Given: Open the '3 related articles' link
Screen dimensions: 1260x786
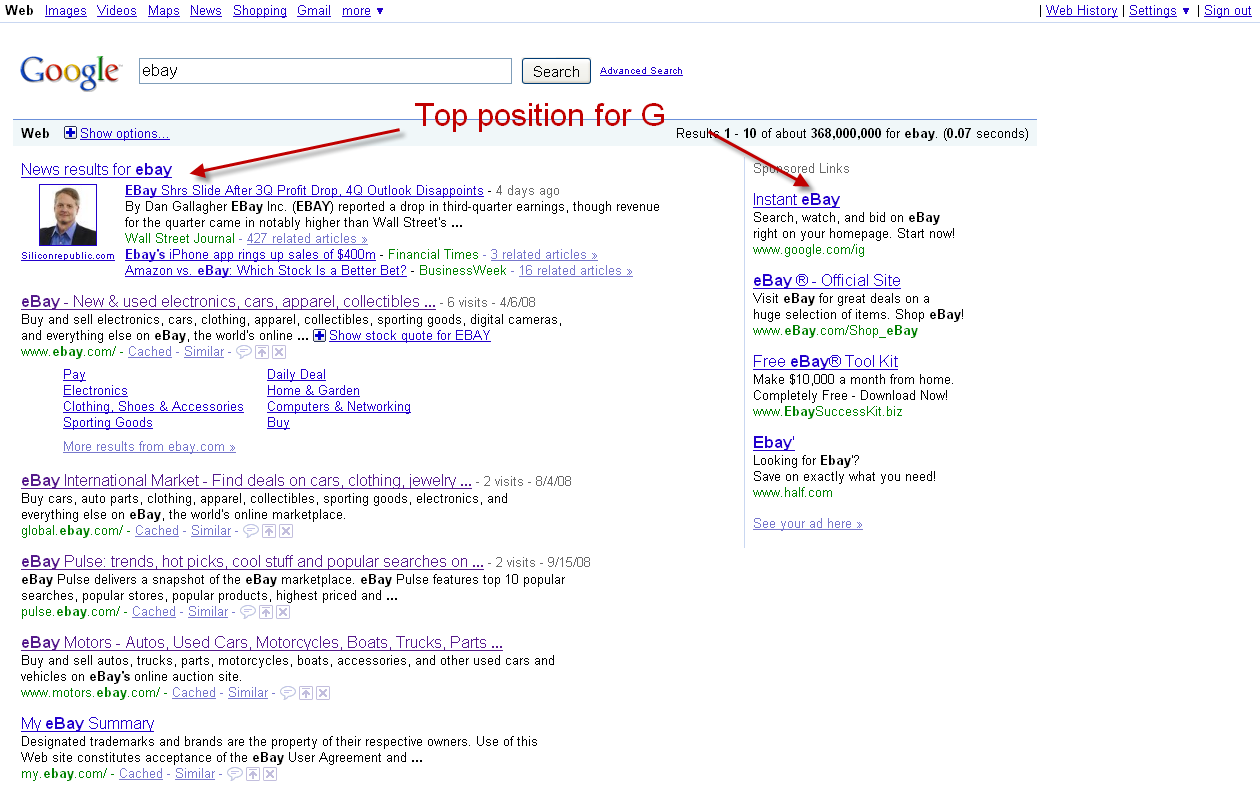Looking at the screenshot, I should [x=544, y=255].
